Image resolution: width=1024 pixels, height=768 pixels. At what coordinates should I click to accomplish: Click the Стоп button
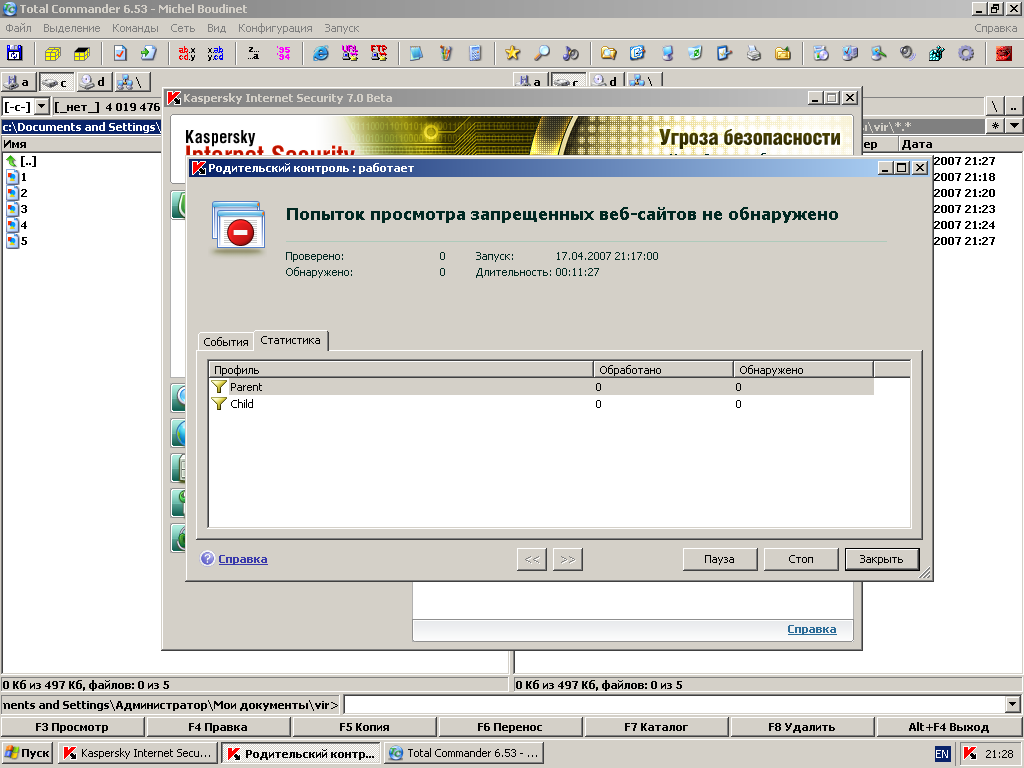801,559
